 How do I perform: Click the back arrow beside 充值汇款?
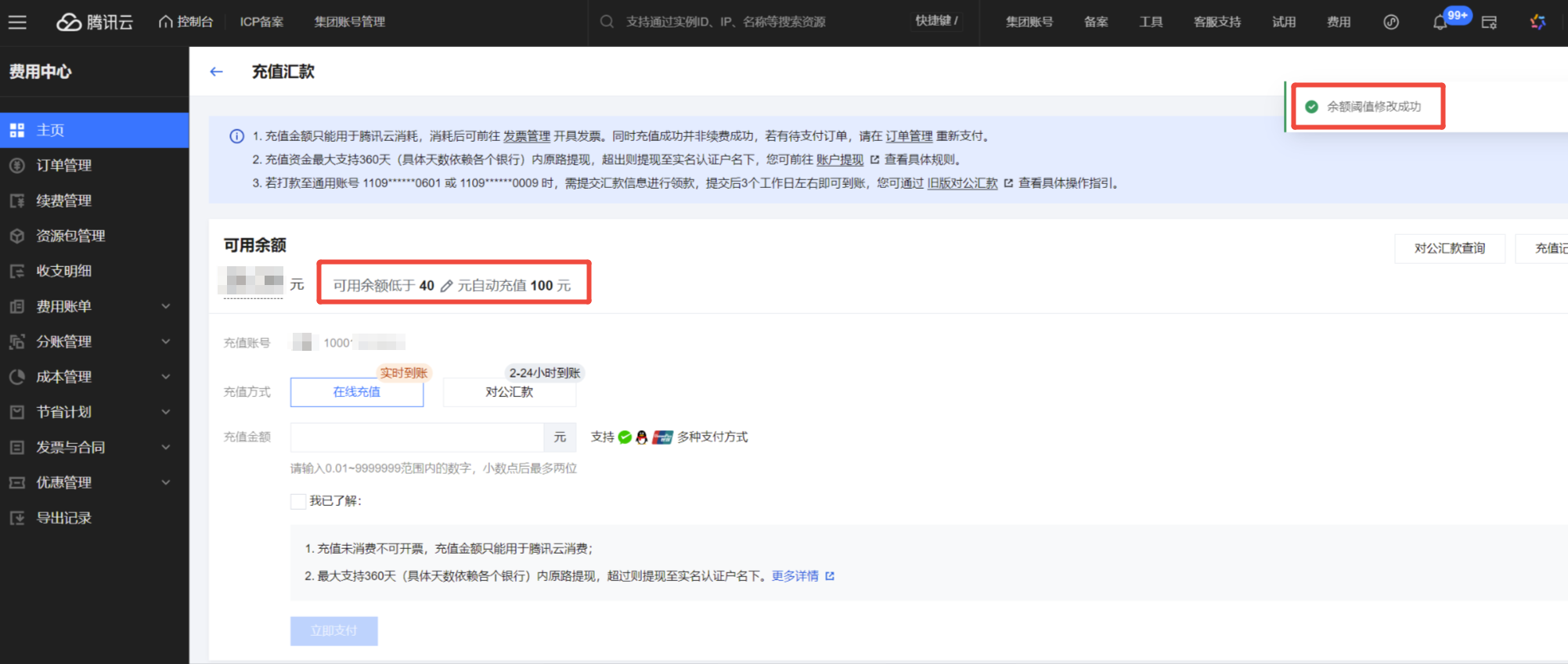tap(217, 72)
